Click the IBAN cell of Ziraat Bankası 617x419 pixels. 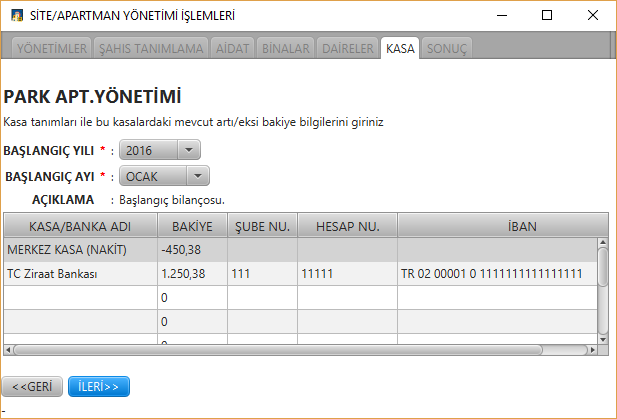pos(497,273)
